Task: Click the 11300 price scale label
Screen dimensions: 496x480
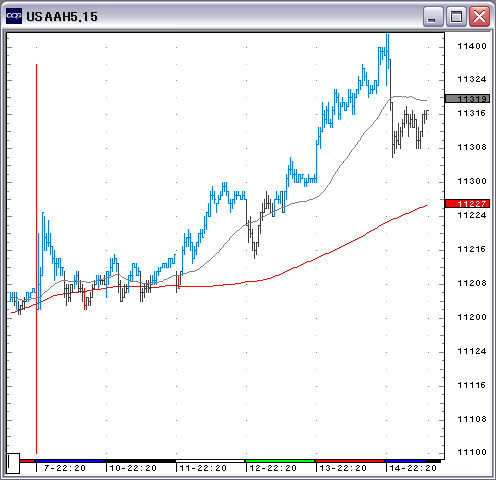Action: click(472, 181)
